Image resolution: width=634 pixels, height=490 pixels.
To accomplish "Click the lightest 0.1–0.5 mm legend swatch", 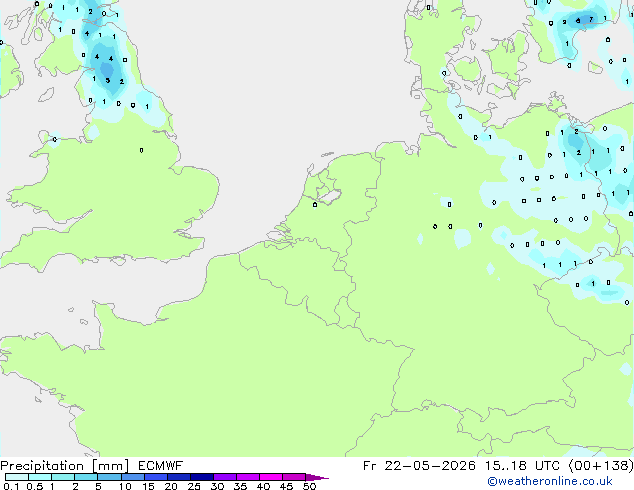I will pos(17,477).
